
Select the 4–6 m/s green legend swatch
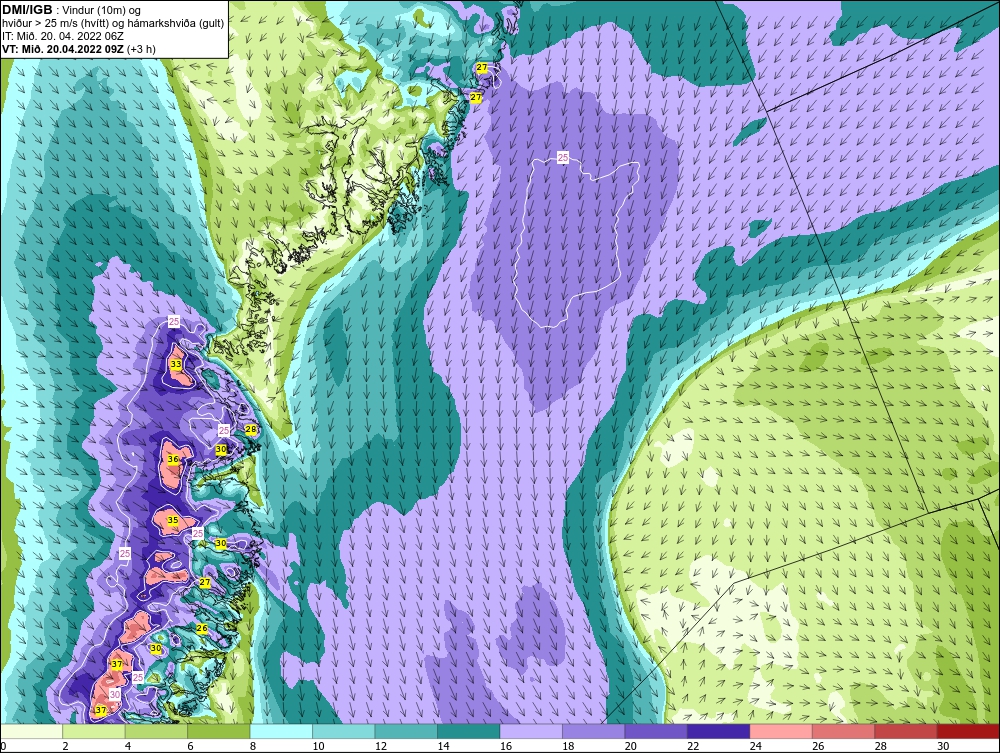156,731
